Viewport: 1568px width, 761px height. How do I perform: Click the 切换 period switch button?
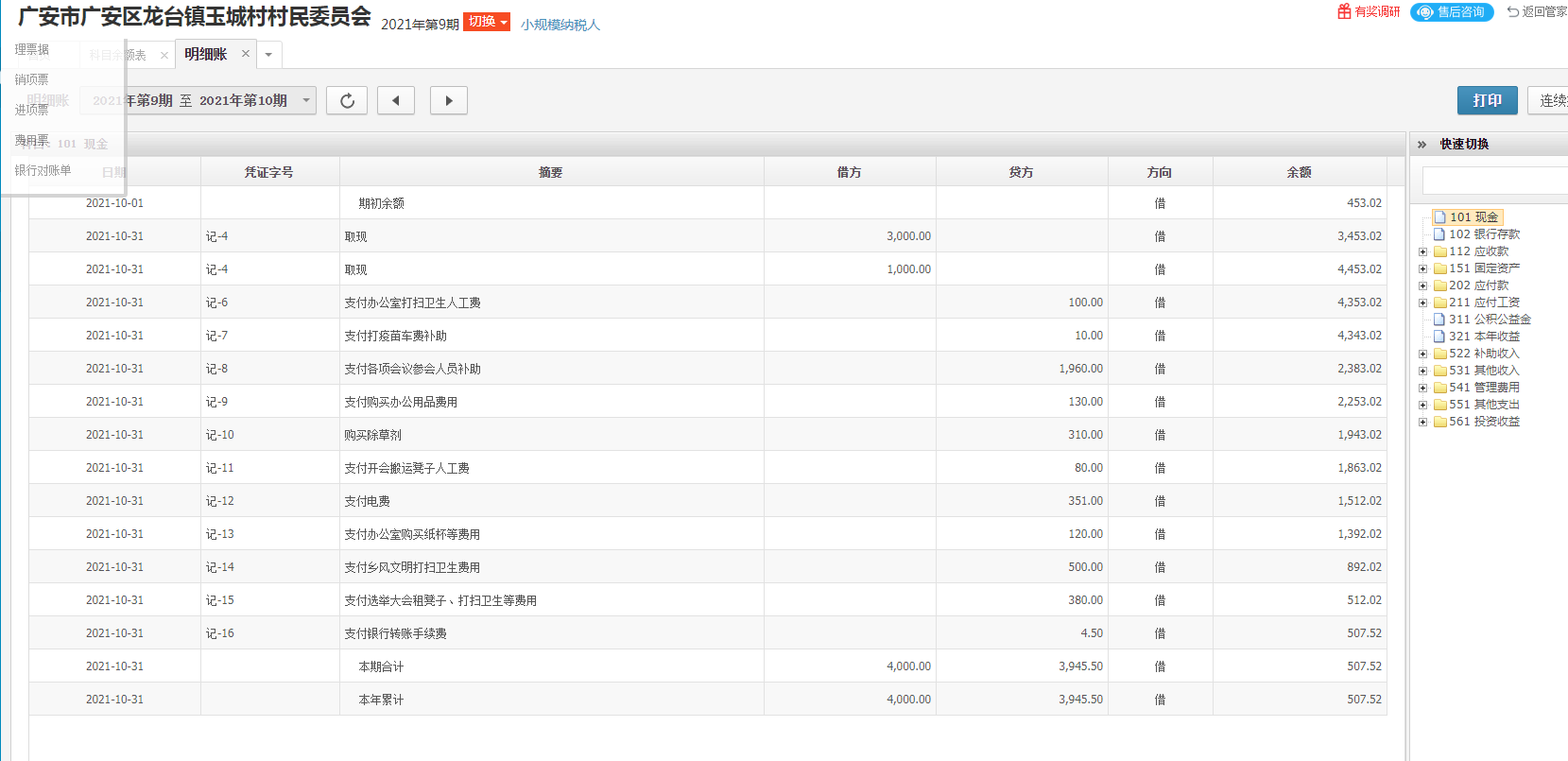pos(487,22)
